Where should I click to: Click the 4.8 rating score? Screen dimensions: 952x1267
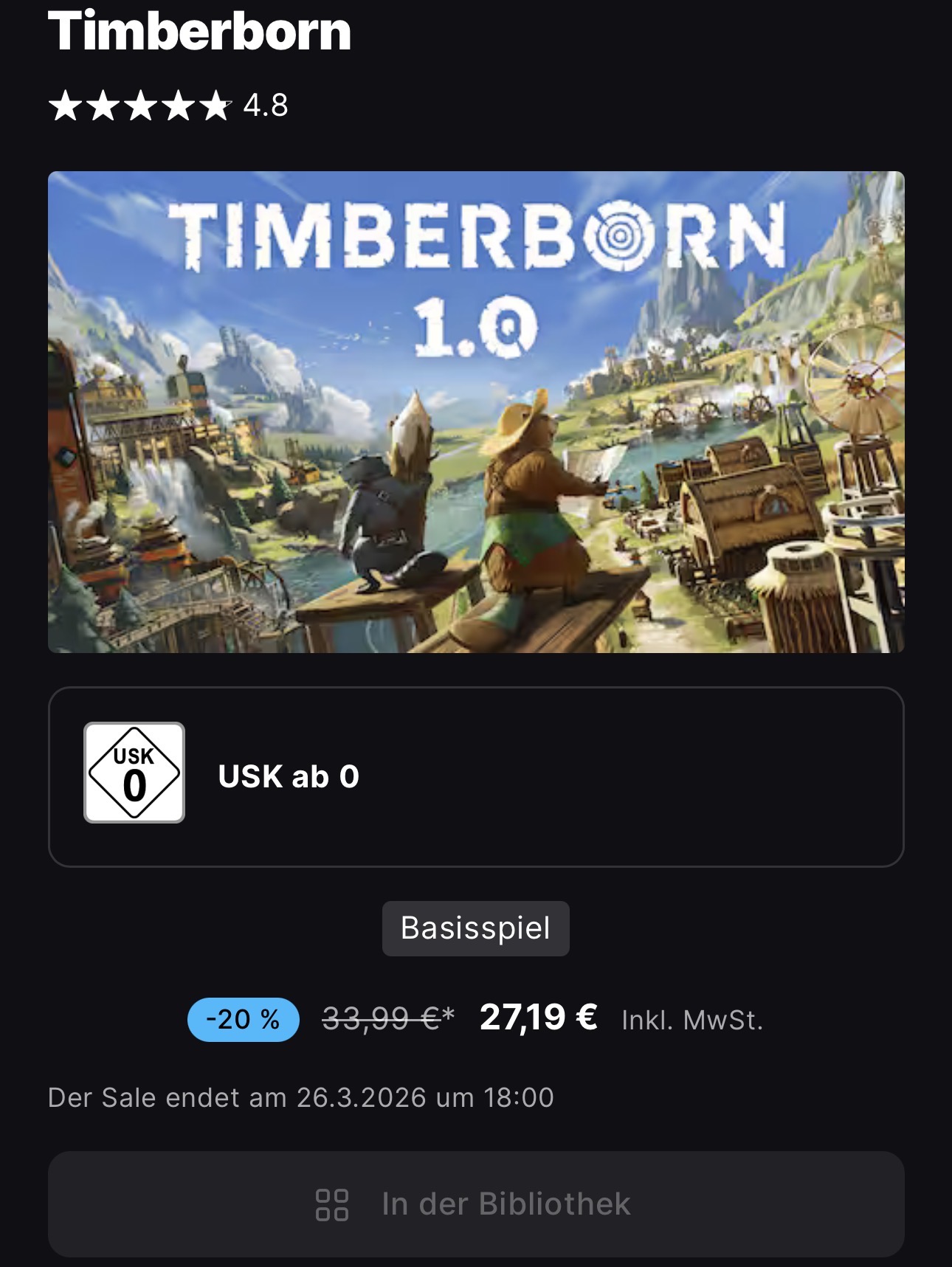[x=266, y=106]
